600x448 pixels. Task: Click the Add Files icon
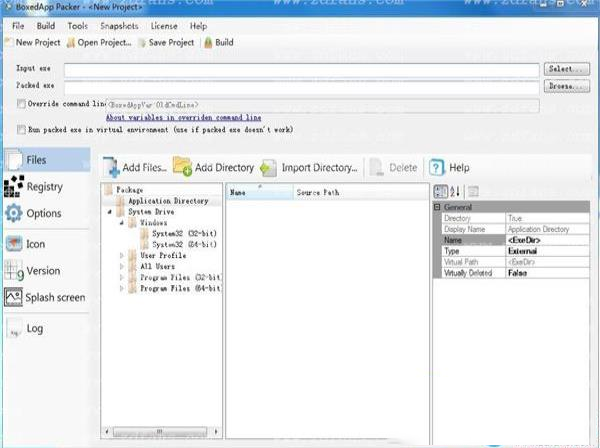coord(111,168)
